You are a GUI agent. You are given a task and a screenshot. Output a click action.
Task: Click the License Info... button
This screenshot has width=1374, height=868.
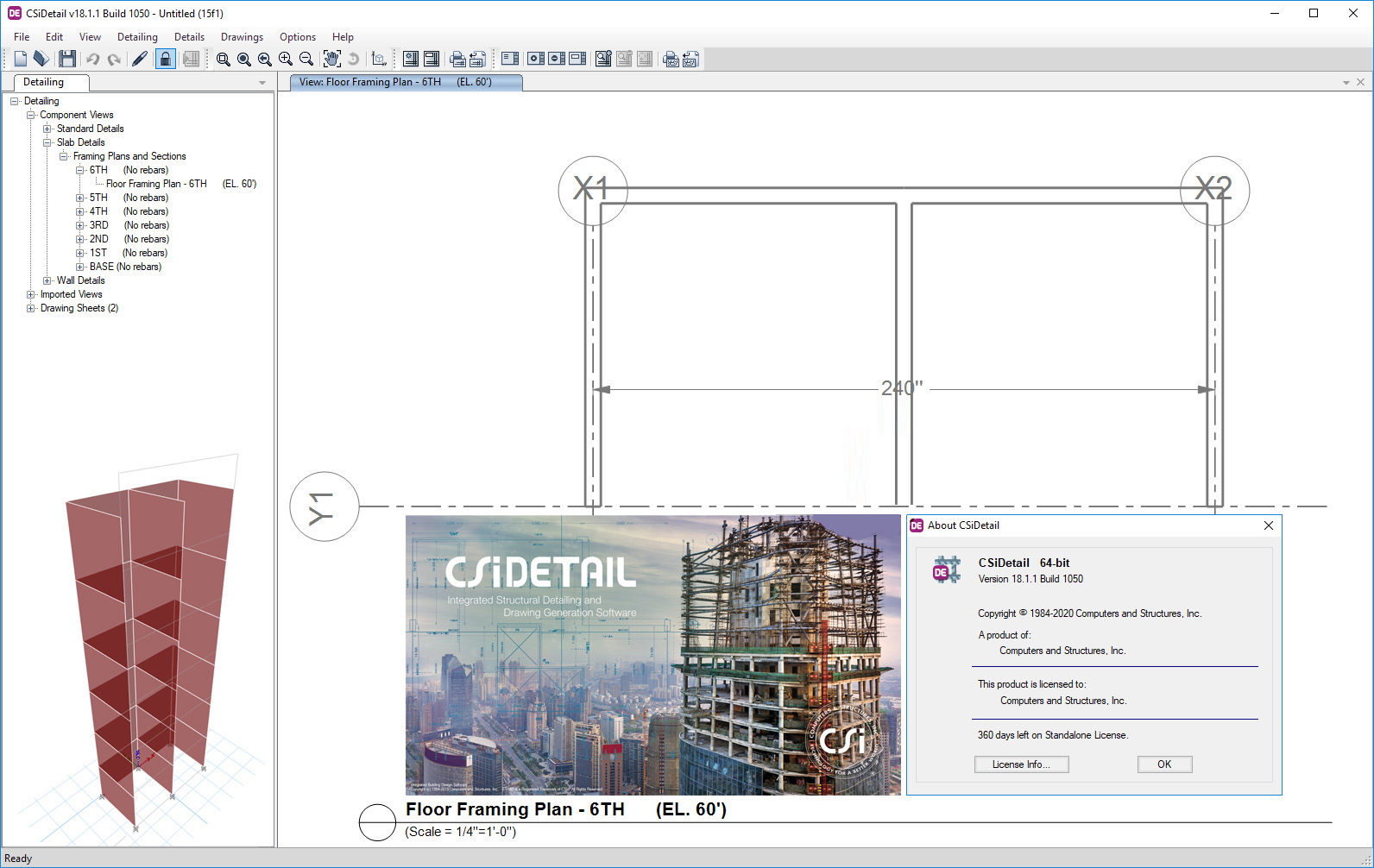click(x=1021, y=764)
